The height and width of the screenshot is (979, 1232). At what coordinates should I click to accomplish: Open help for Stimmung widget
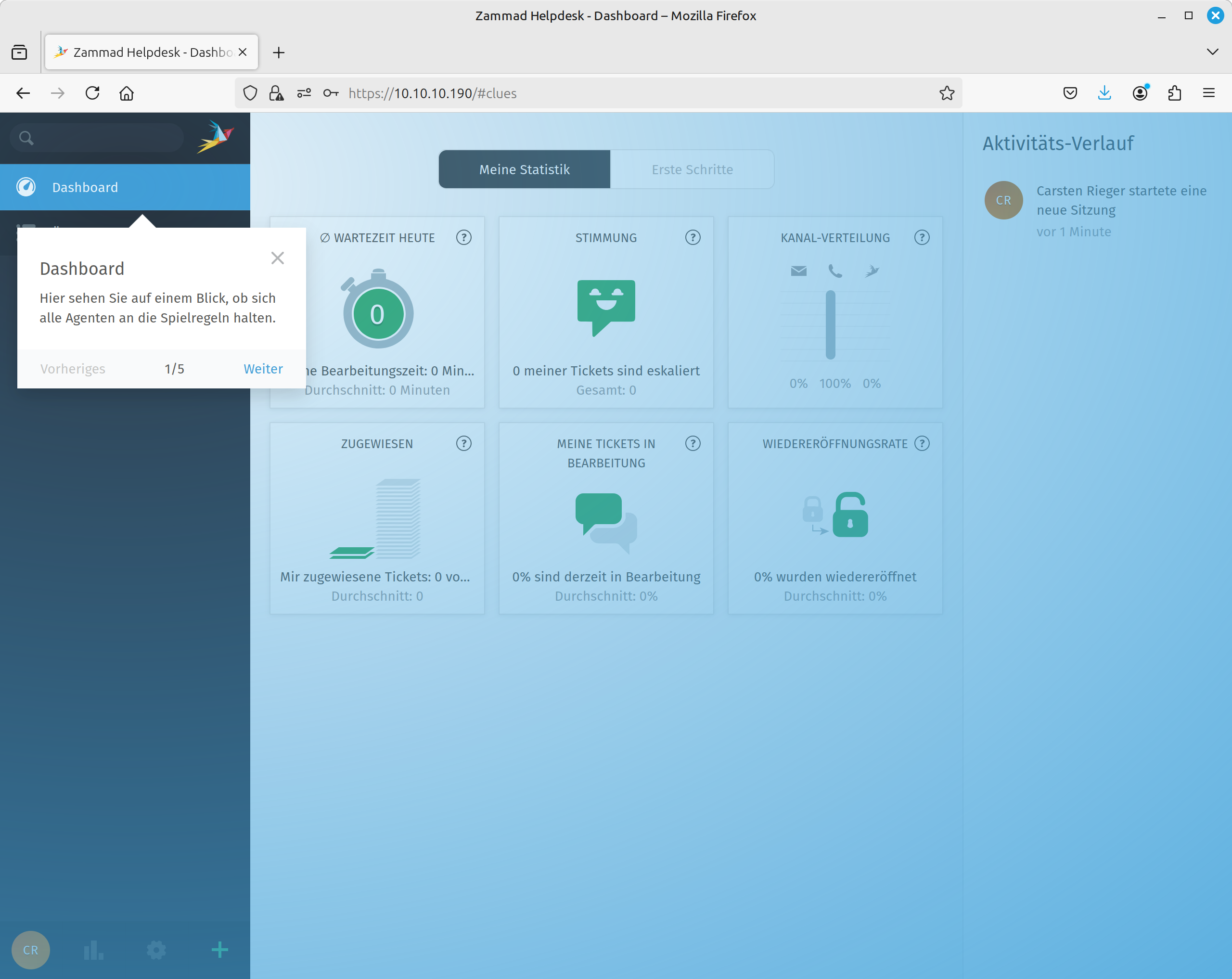point(693,238)
